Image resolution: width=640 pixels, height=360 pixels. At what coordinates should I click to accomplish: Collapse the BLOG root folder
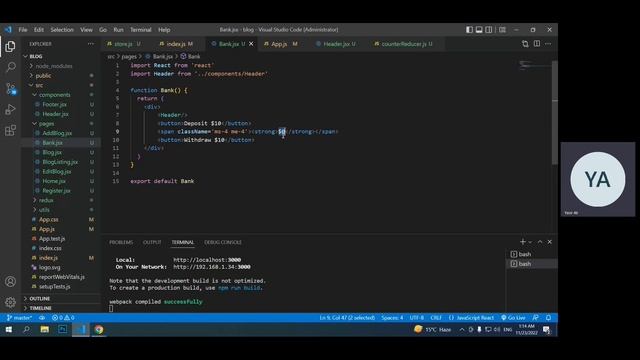36,56
